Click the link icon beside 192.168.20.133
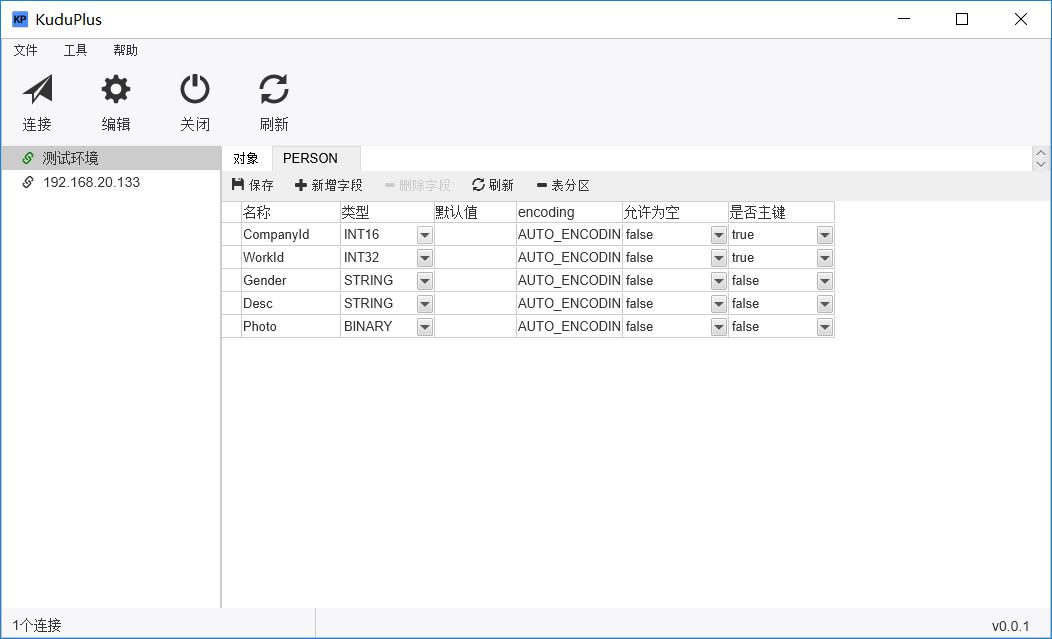Screen dimensions: 1052x639 coord(28,182)
